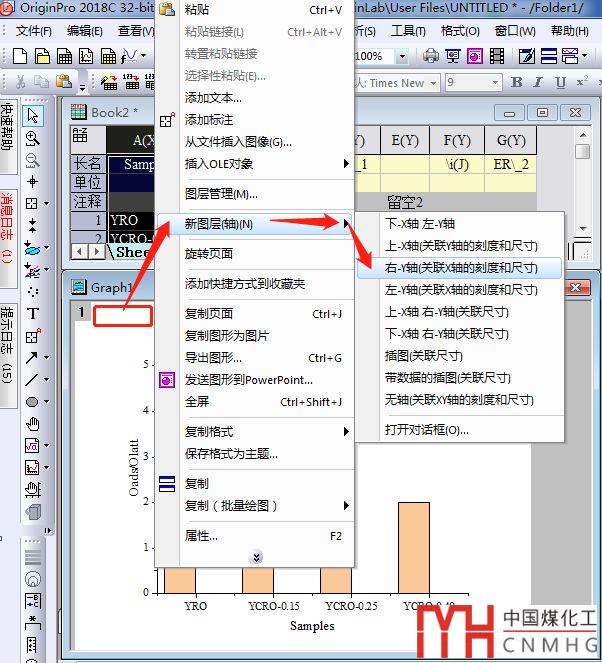Select the Zoom Out magnifier tool
Image resolution: width=602 pixels, height=663 pixels.
coord(33,160)
